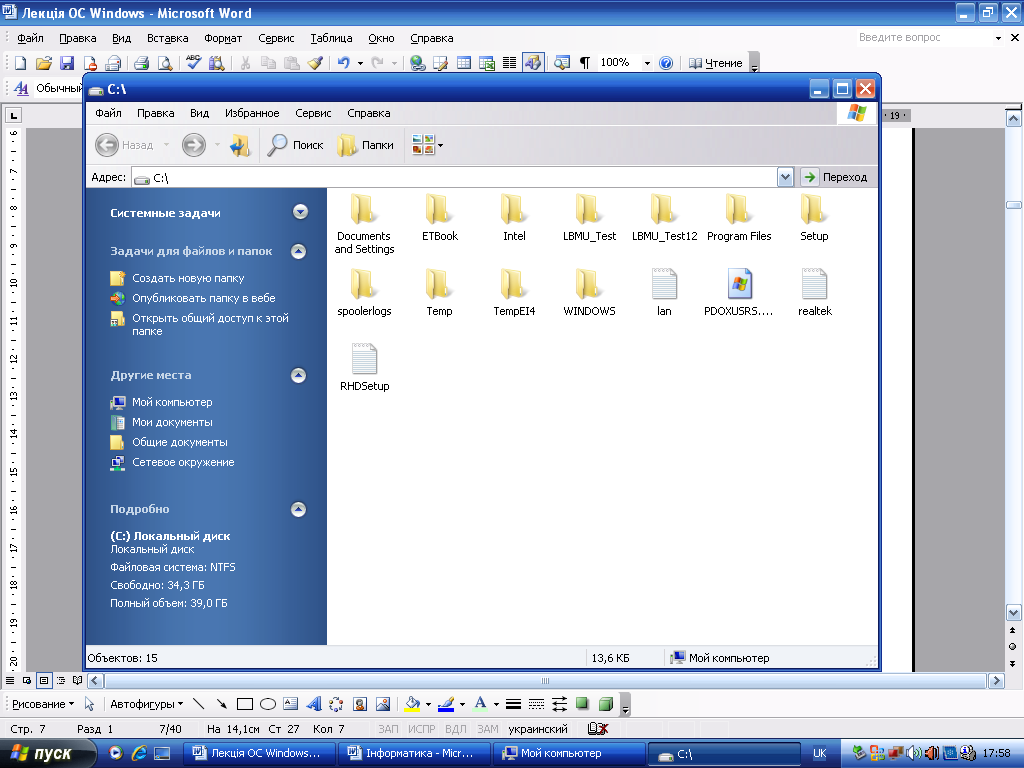Collapse the Подробно panel
This screenshot has height=768, width=1024.
point(298,509)
